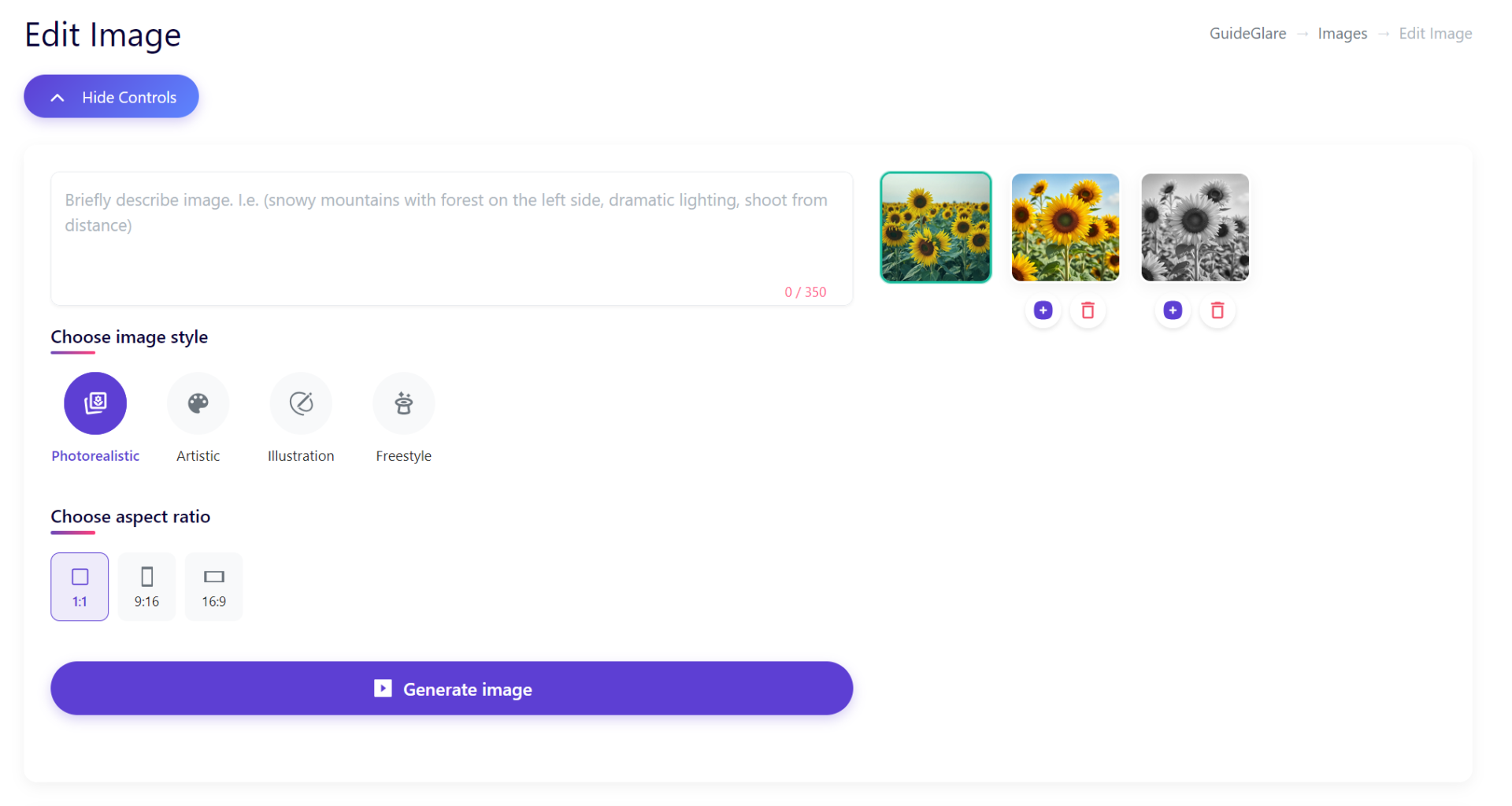Click the chevron-up arrow in Hide Controls
Image resolution: width=1512 pixels, height=806 pixels.
[x=57, y=98]
